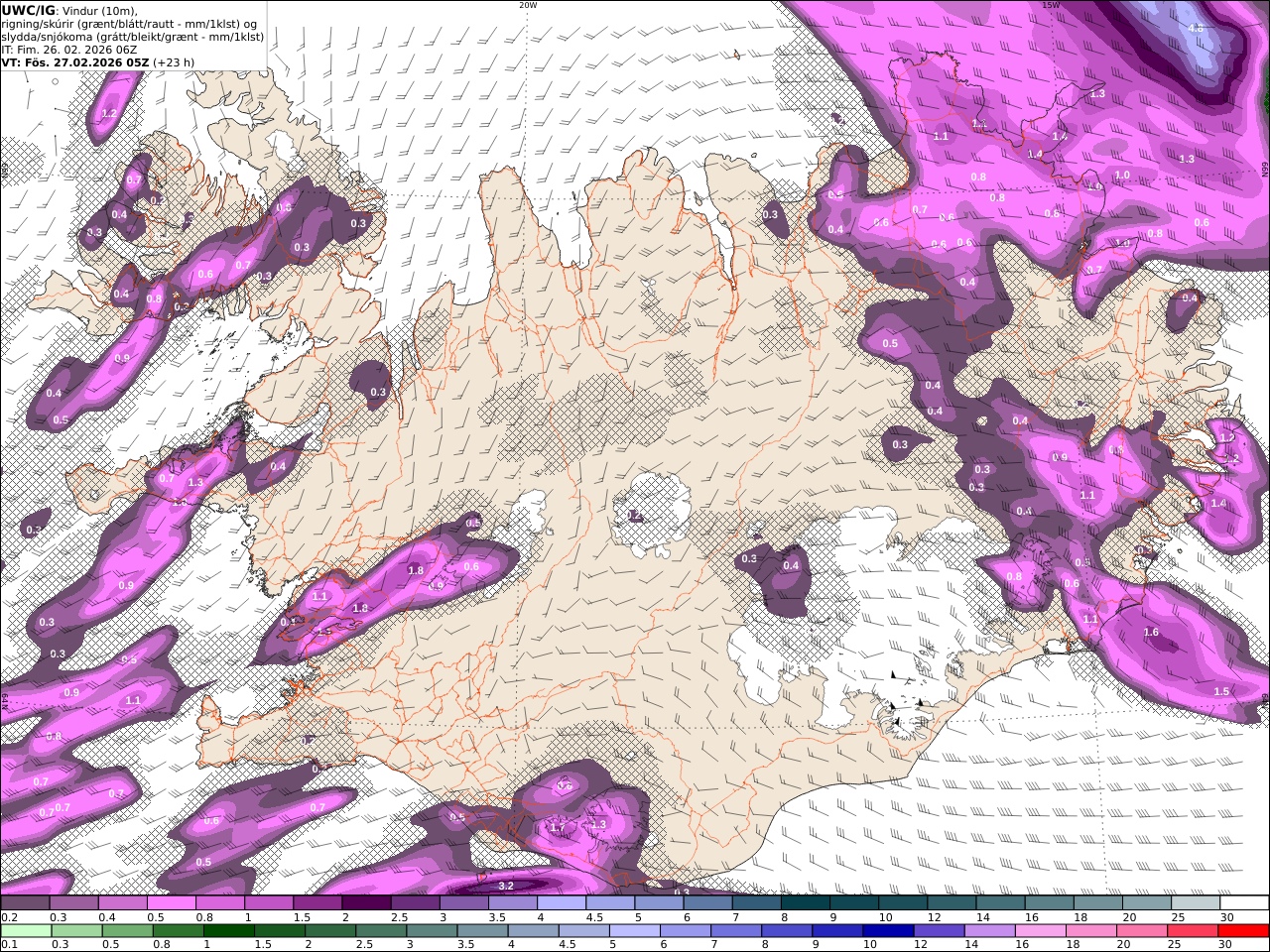Click the 'VT: Fös. 27.02.2026 05Z' valid time line
The height and width of the screenshot is (952, 1270).
click(75, 61)
